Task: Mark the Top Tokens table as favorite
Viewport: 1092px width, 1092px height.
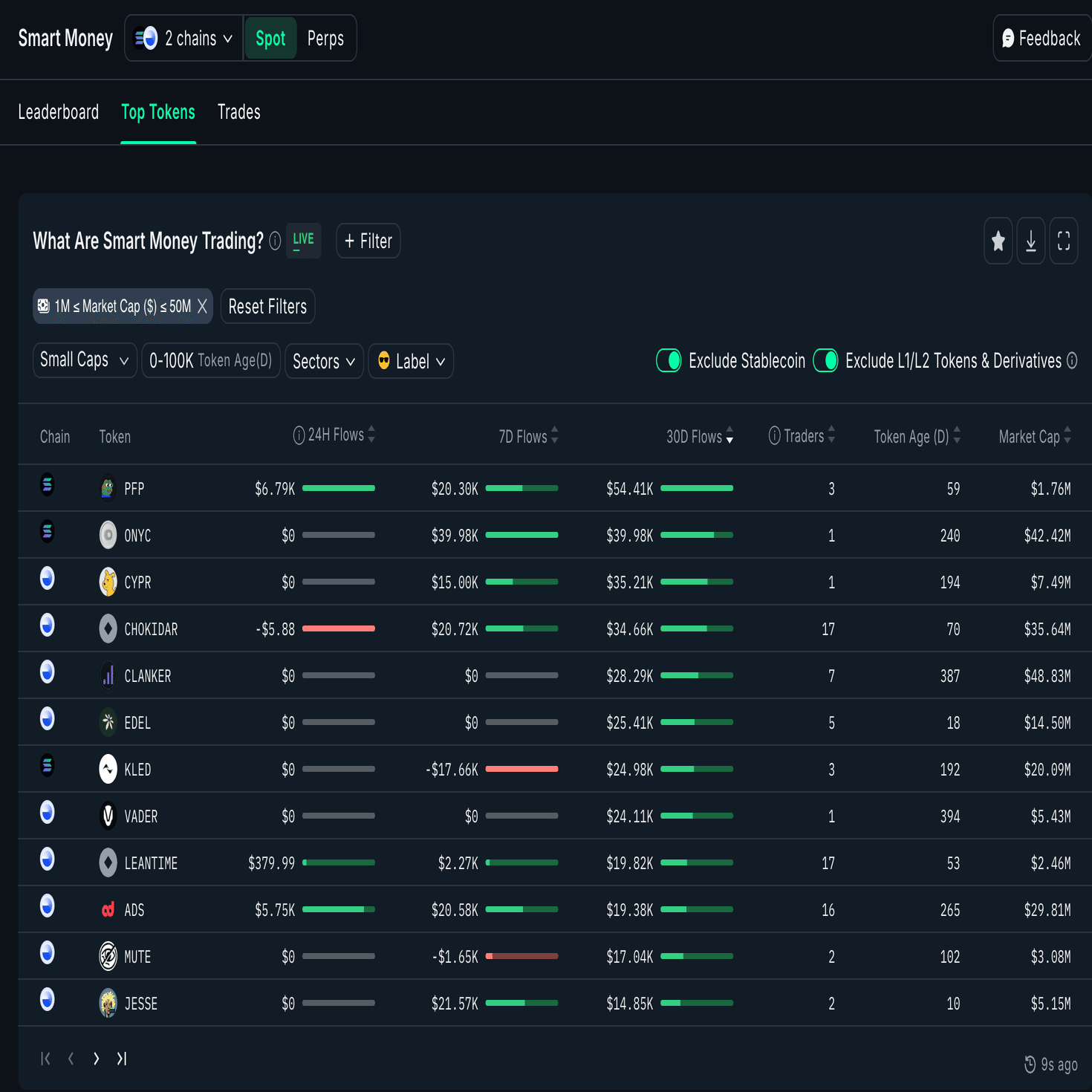Action: coord(998,241)
